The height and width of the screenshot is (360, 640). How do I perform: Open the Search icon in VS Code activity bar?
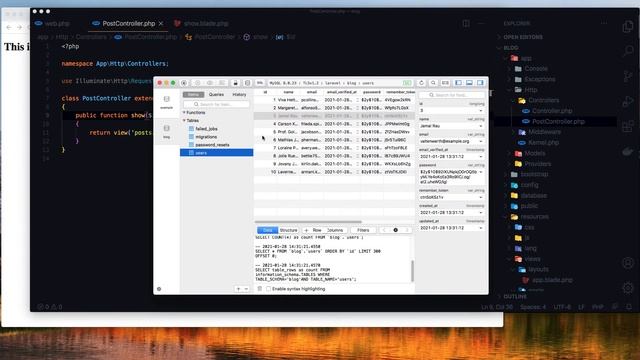click(x=628, y=51)
